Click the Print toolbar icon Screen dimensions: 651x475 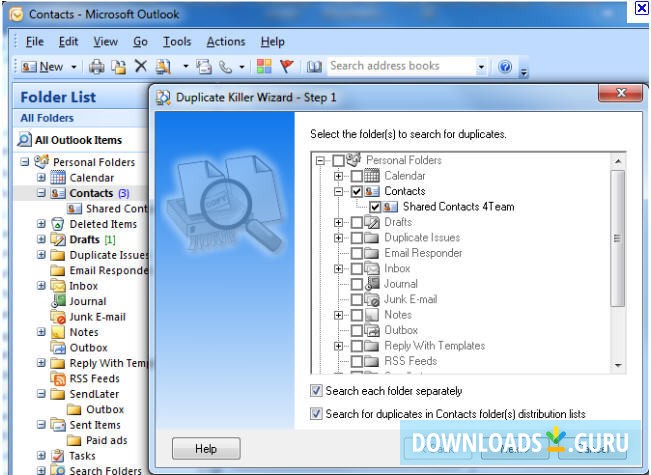tap(96, 66)
